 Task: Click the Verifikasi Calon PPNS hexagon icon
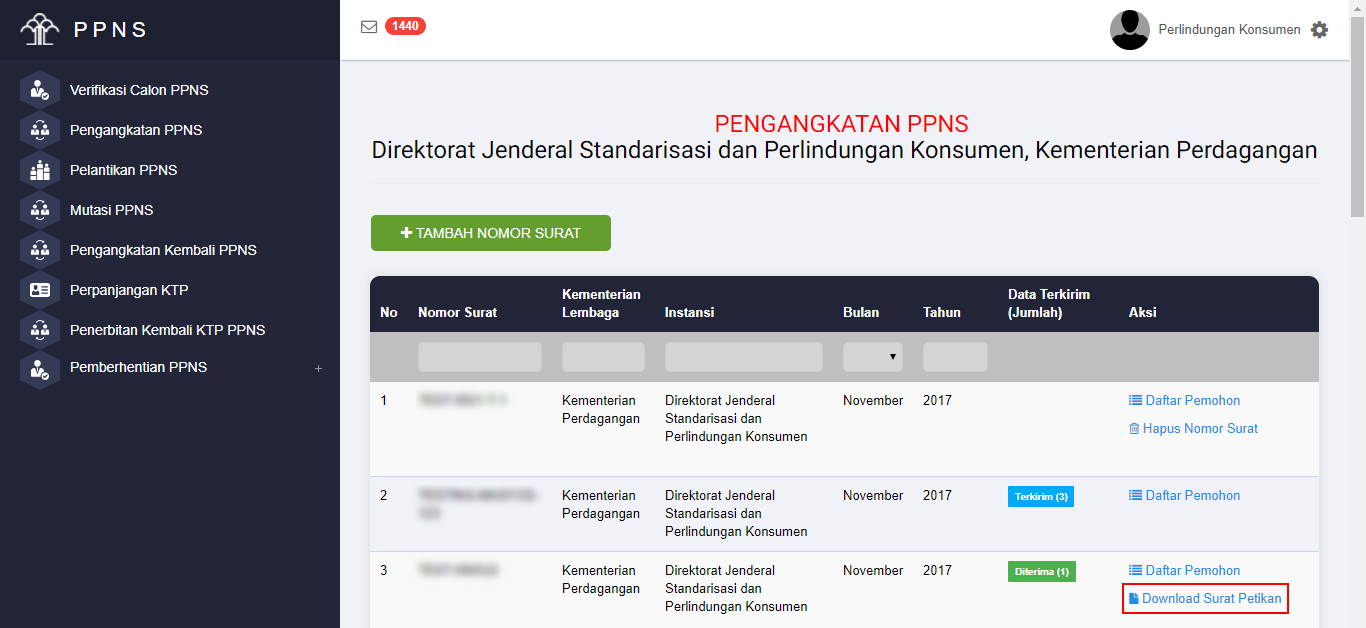coord(40,90)
